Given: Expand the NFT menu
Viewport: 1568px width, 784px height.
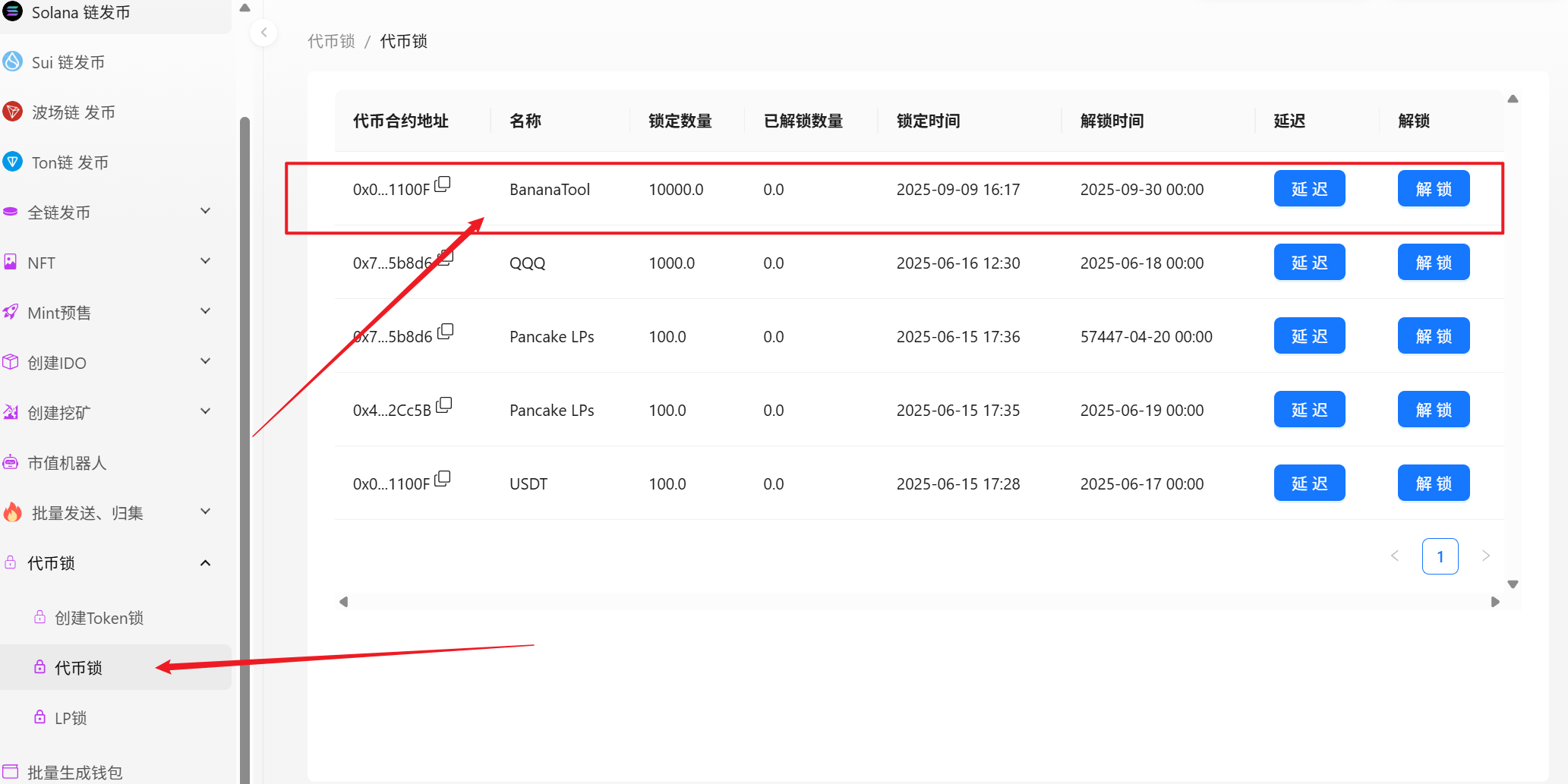Looking at the screenshot, I should click(x=205, y=262).
